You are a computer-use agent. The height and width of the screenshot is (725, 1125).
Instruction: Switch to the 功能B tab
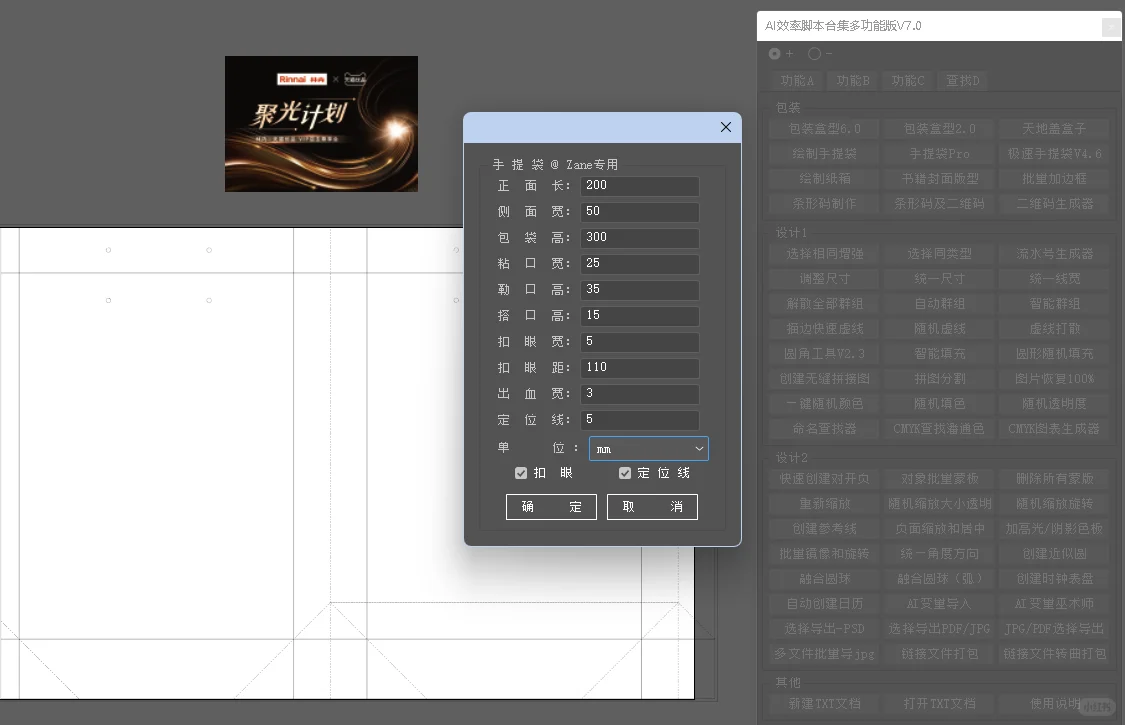click(852, 80)
